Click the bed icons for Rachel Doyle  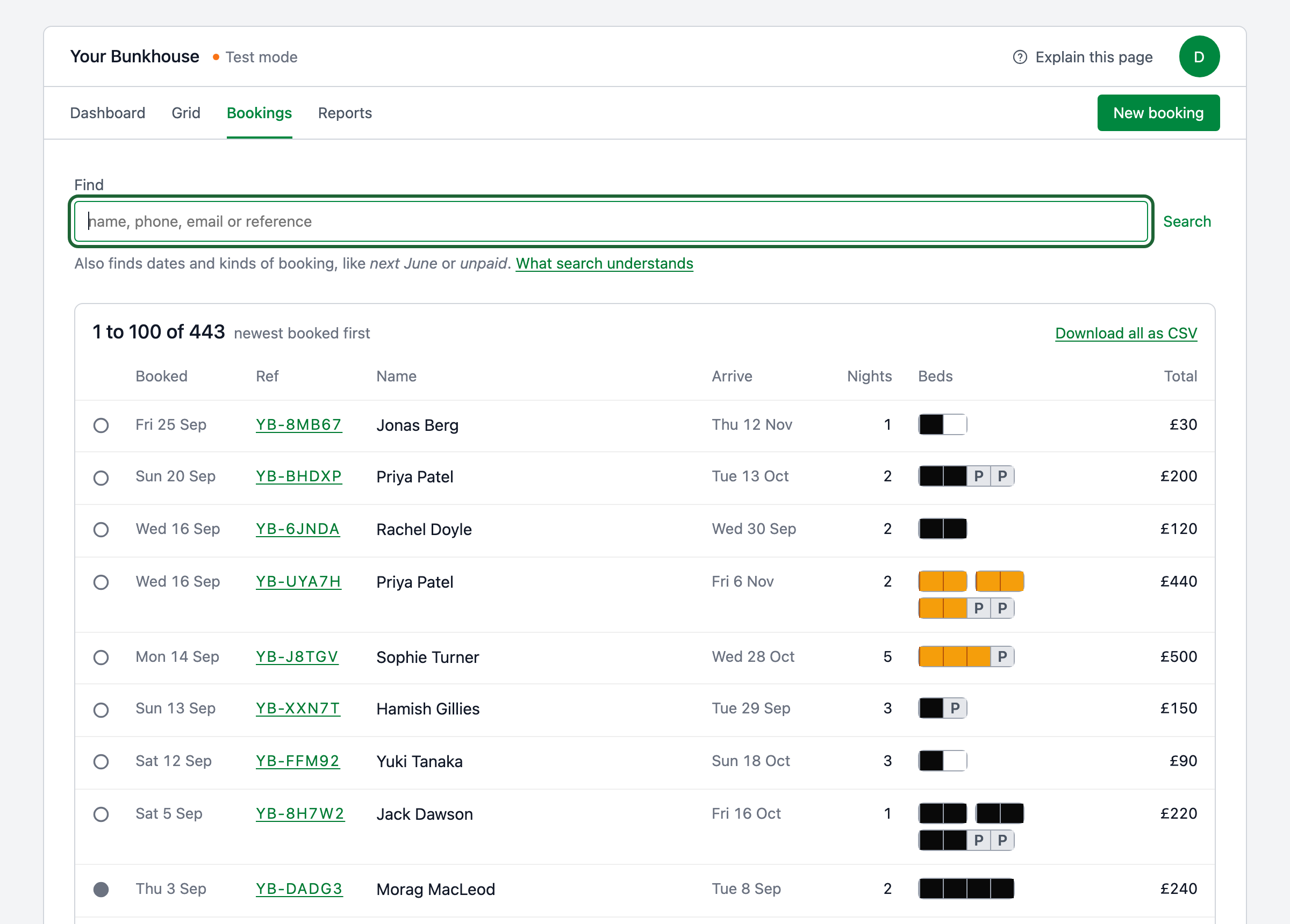tap(942, 529)
